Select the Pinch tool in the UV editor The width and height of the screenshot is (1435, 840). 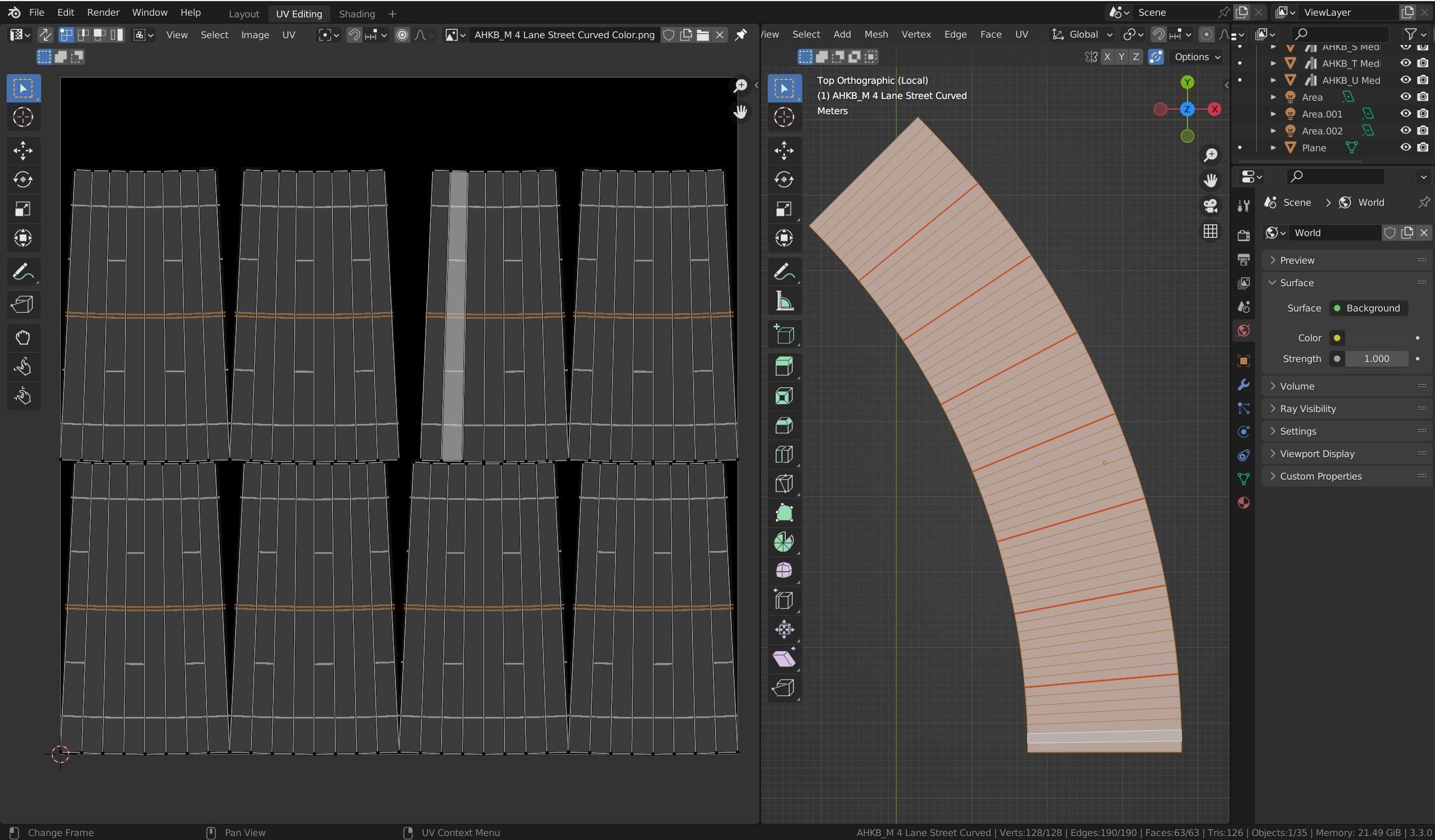coord(23,396)
